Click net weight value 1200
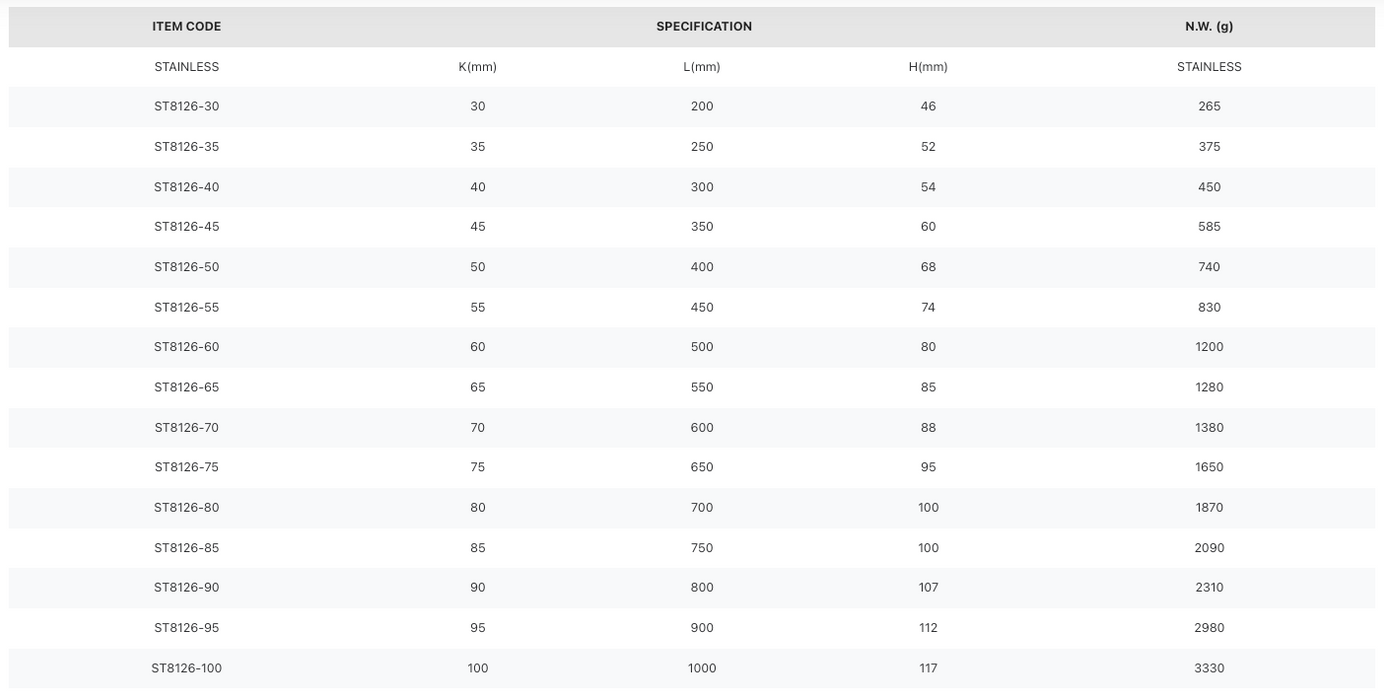The width and height of the screenshot is (1384, 700). (1209, 347)
